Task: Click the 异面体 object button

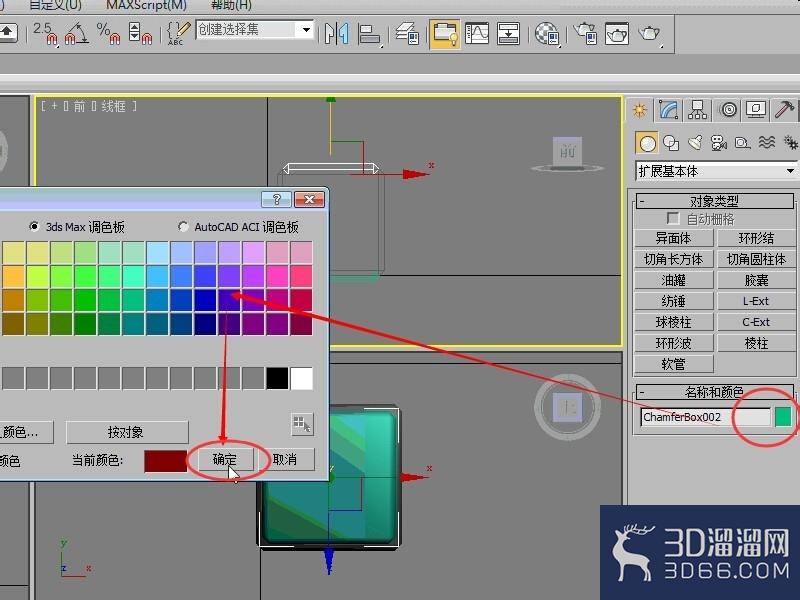Action: 673,238
